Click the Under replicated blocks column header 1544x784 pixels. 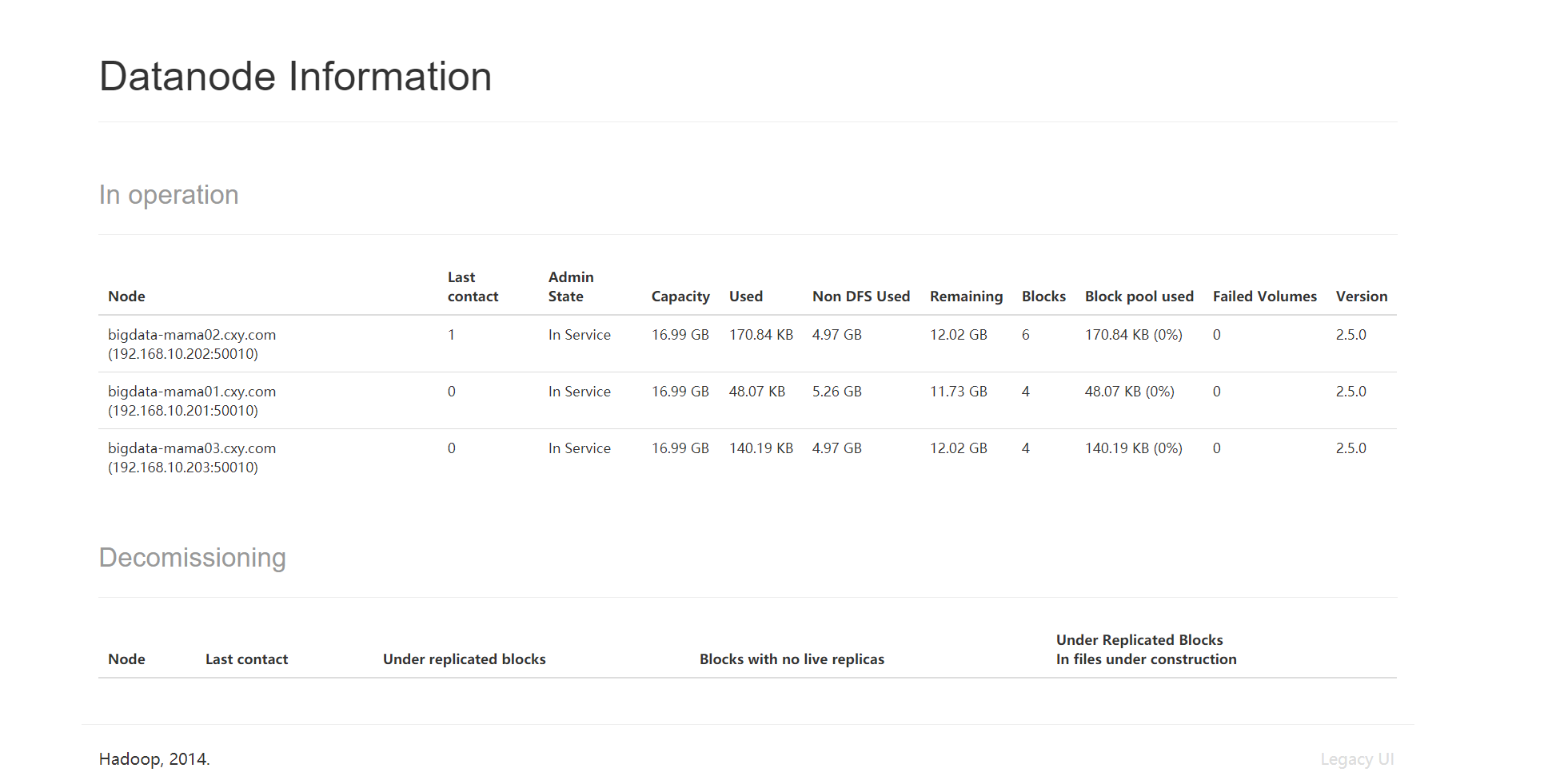[x=464, y=659]
